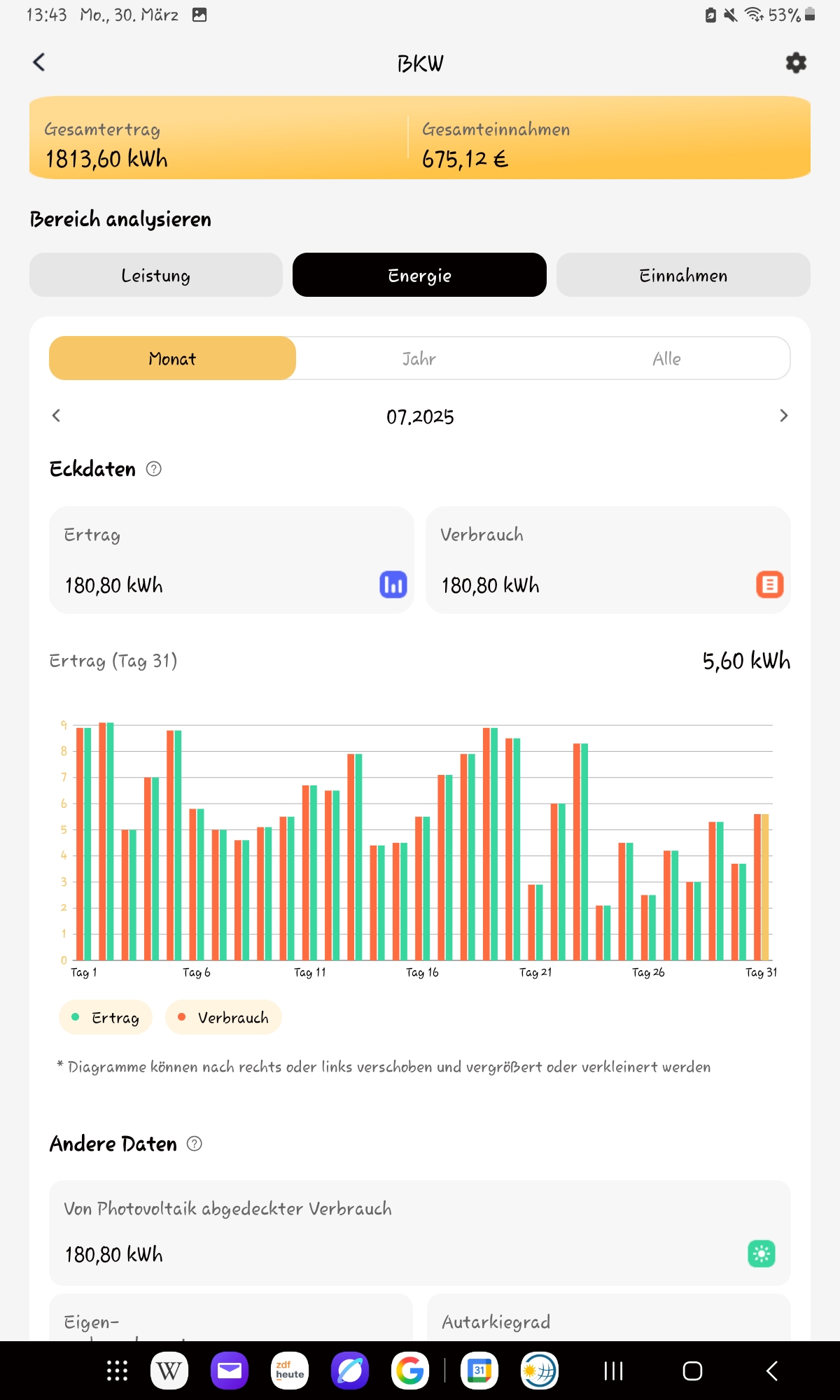
Task: Toggle the Ertrag legend series
Action: click(x=106, y=1017)
